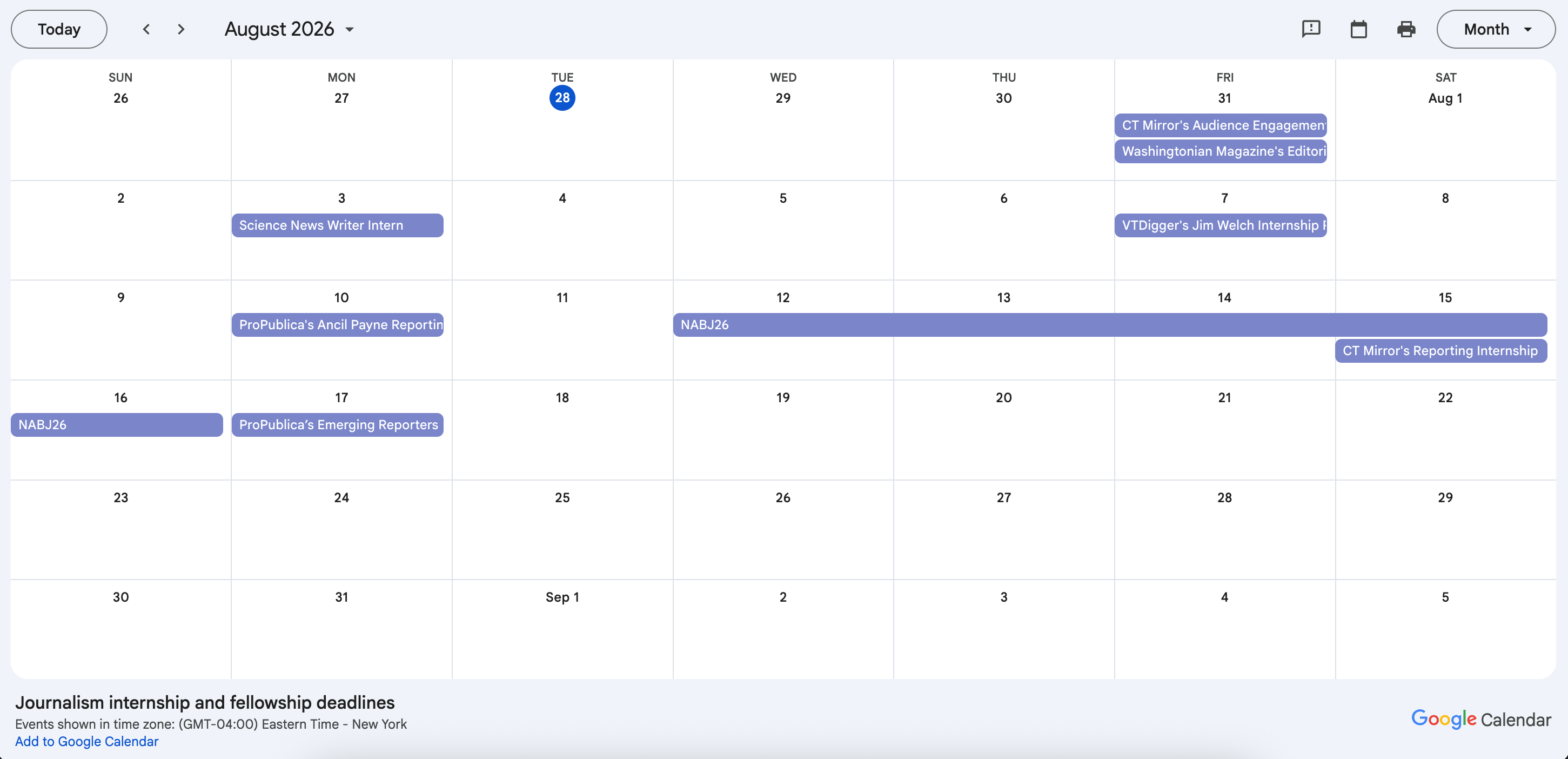The width and height of the screenshot is (1568, 759).
Task: Select the highlighted date 28
Action: pos(562,98)
